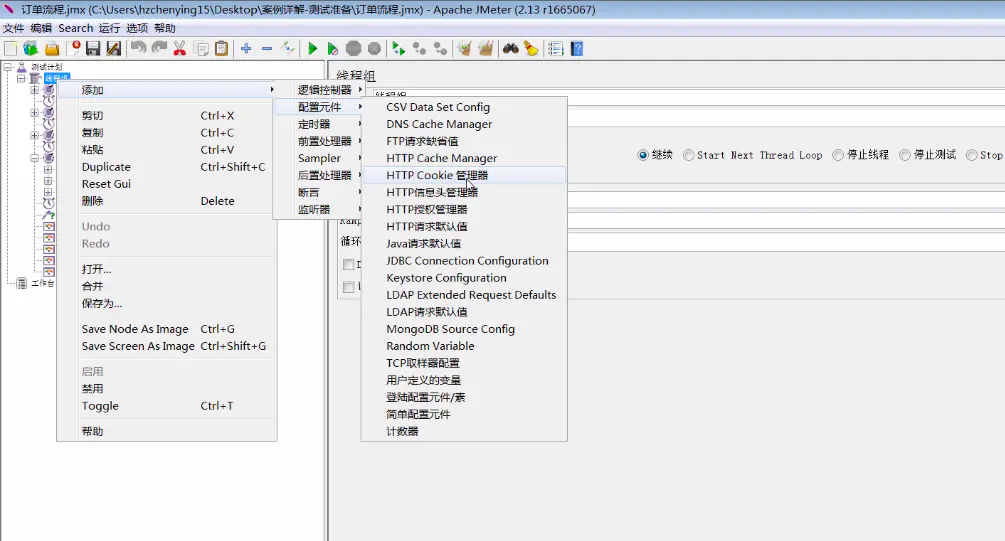Click the Reset Search broom icon

(531, 49)
